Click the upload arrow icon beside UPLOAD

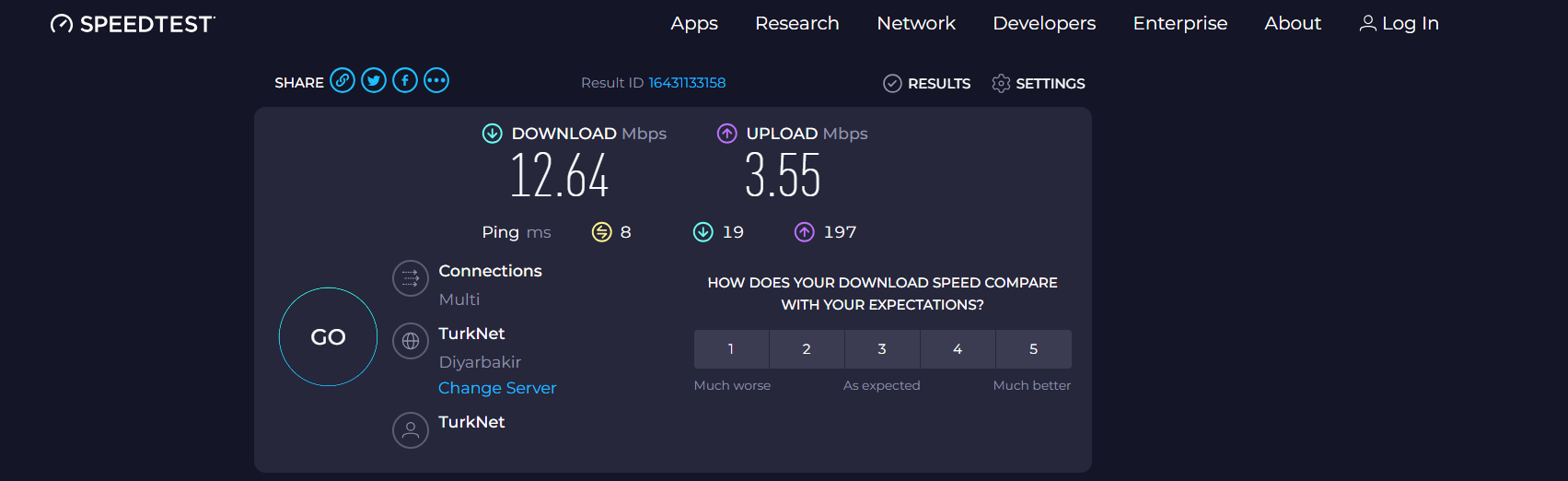(727, 134)
